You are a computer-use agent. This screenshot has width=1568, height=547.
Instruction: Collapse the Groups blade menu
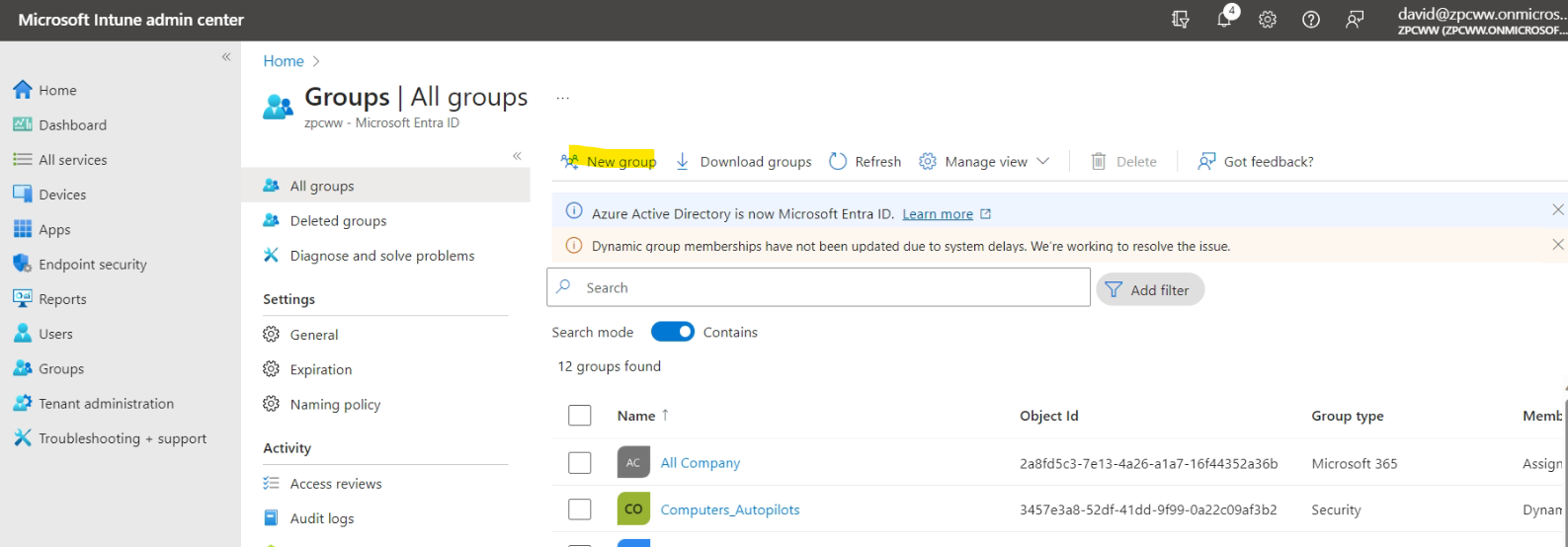coord(517,156)
